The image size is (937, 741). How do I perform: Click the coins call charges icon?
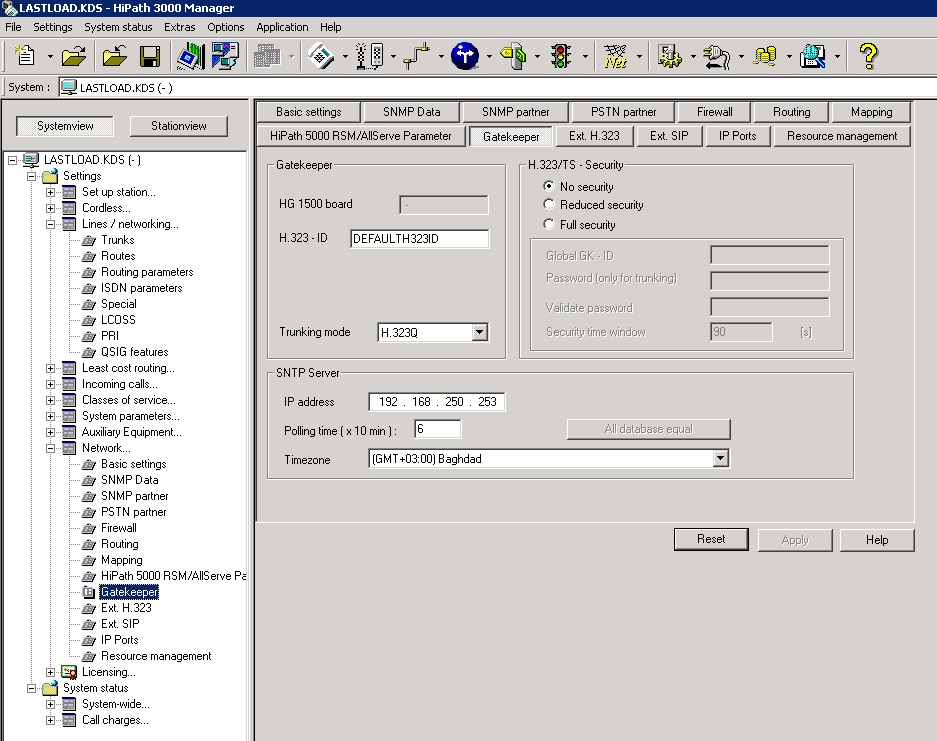765,56
